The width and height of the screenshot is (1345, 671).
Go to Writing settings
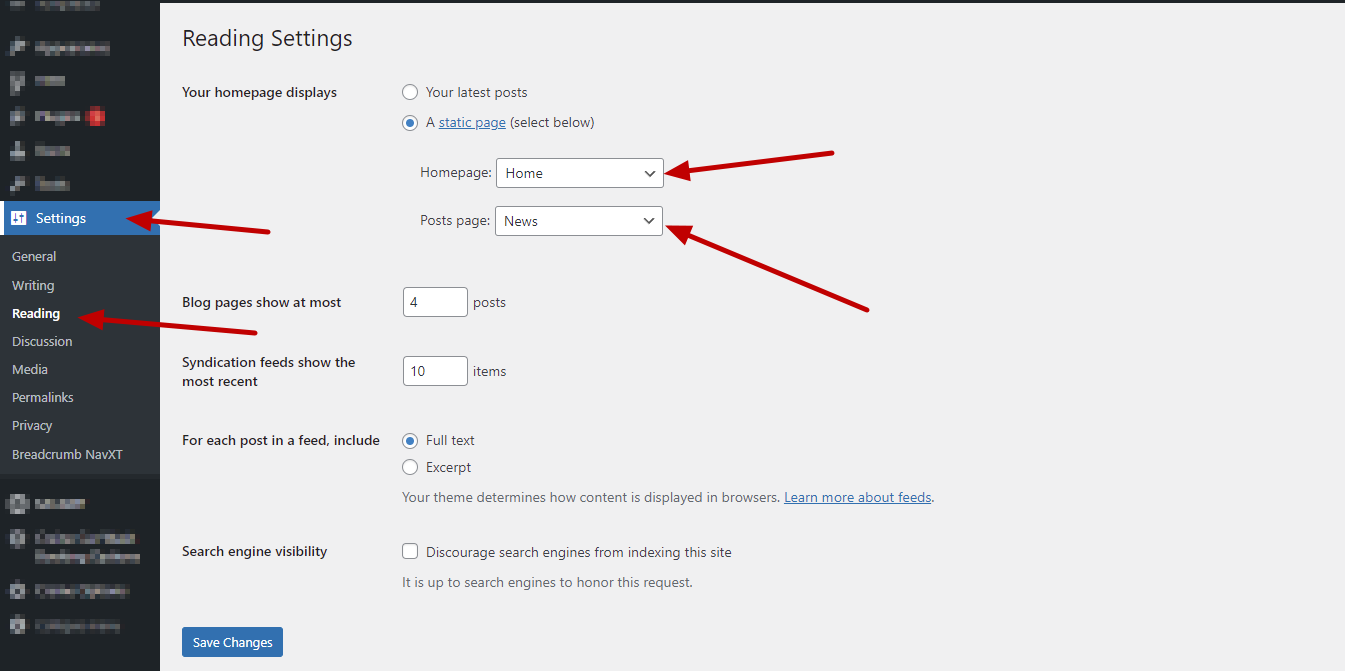[x=33, y=285]
